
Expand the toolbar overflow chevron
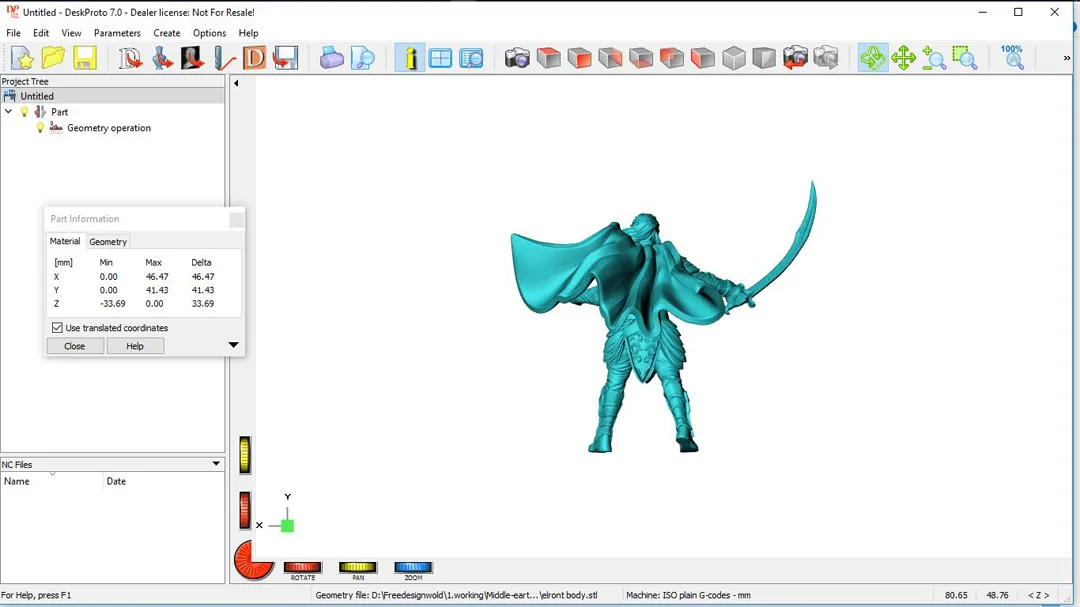(x=1067, y=58)
